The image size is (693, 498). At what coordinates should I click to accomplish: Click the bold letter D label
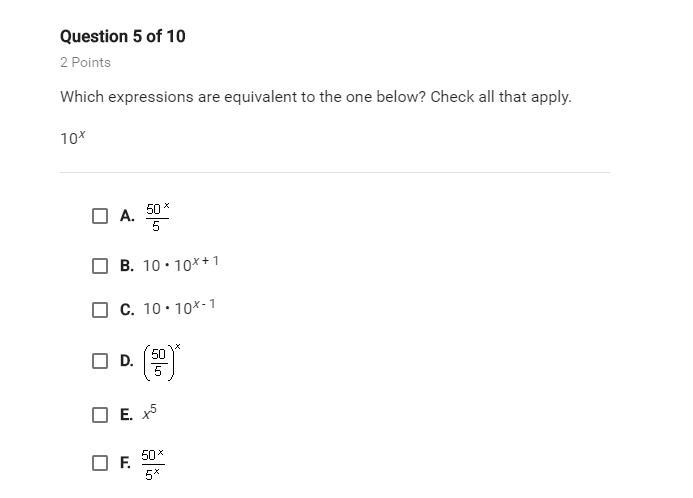pos(126,362)
